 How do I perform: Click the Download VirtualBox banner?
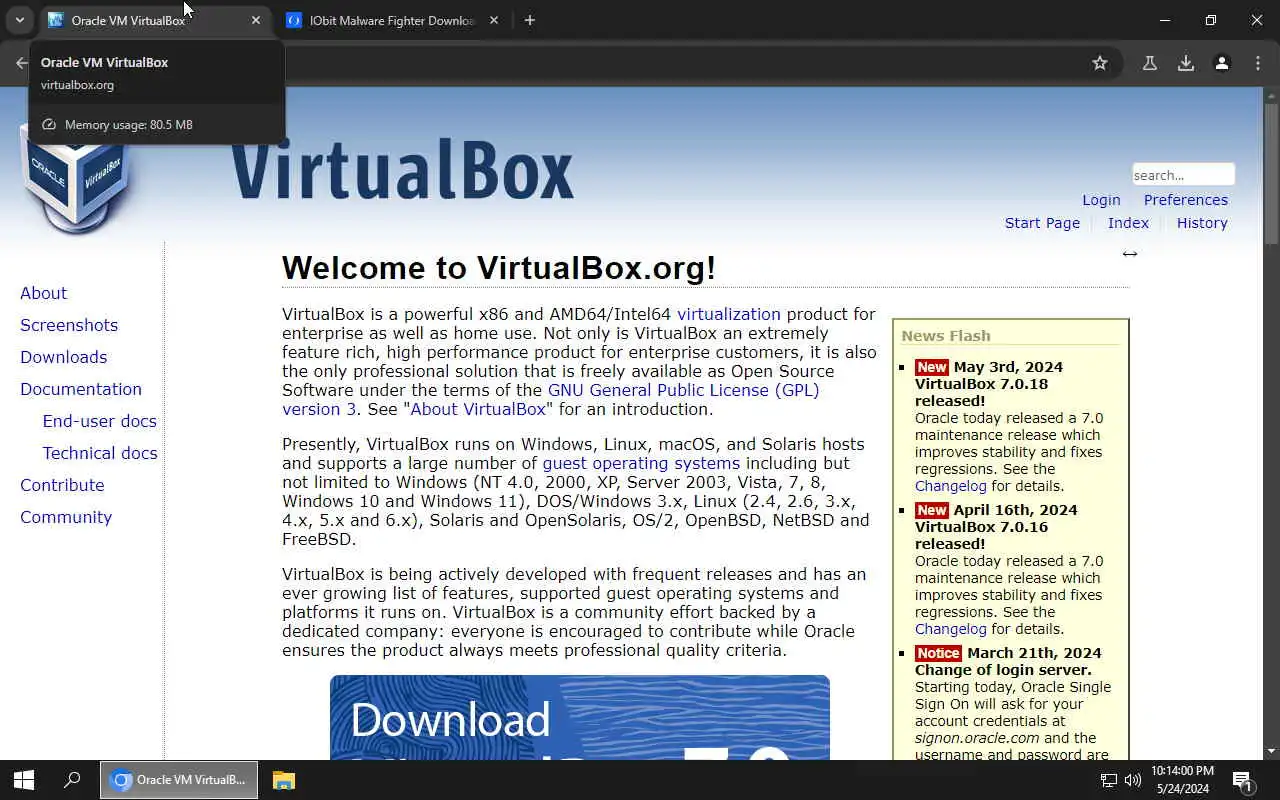click(x=580, y=717)
